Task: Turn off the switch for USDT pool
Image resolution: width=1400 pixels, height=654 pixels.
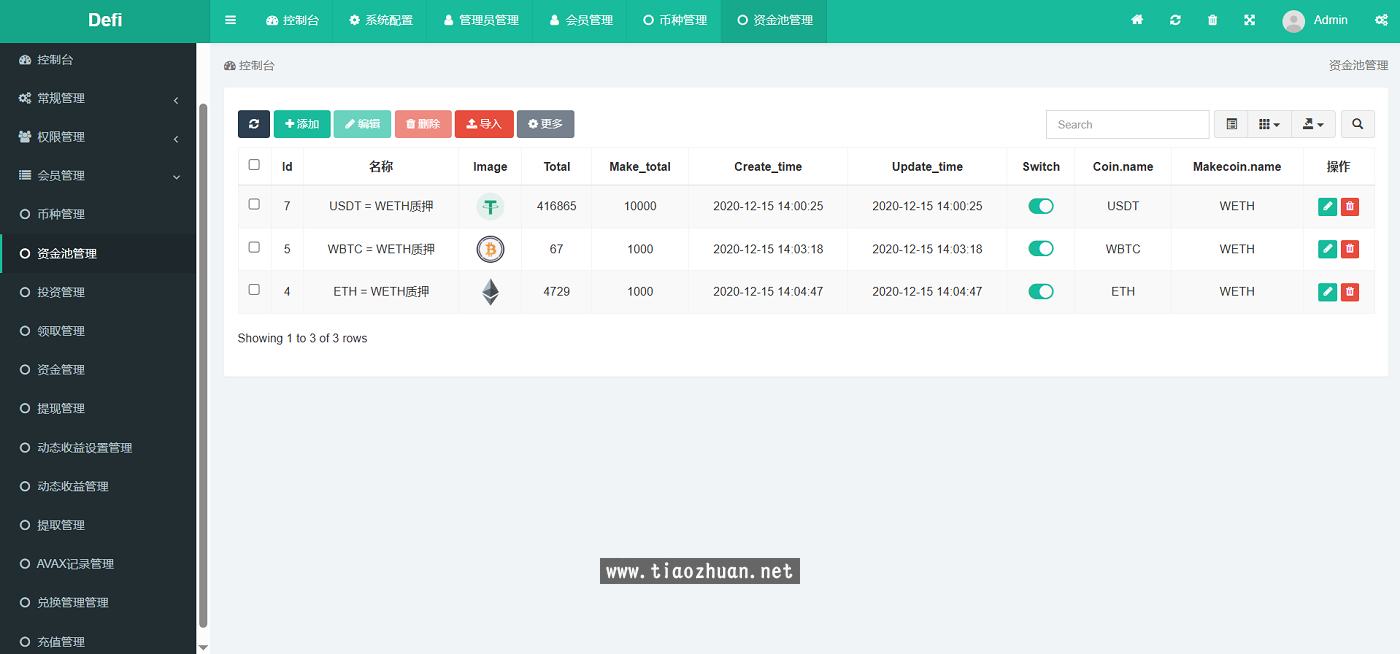Action: coord(1041,206)
